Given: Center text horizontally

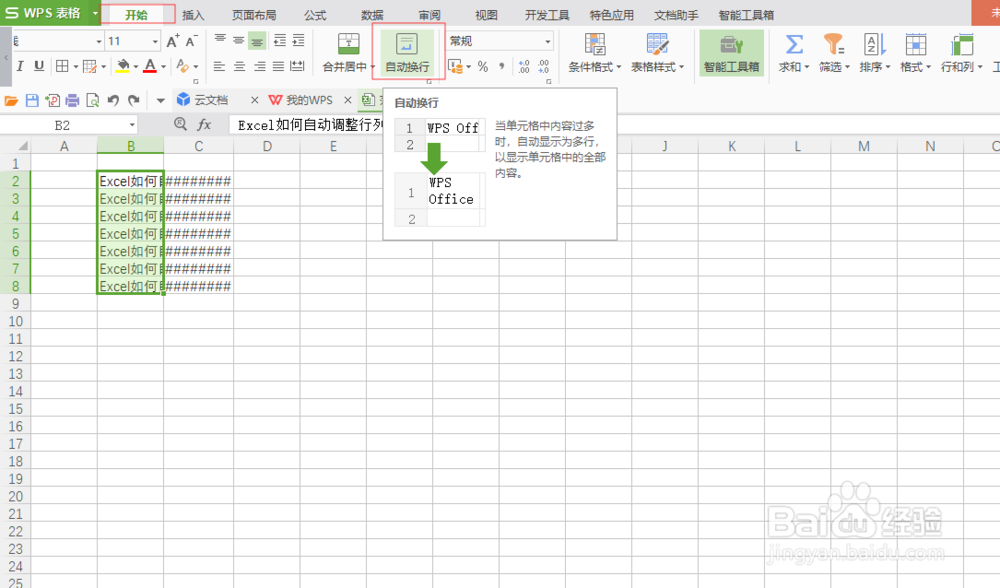Looking at the screenshot, I should pos(239,66).
